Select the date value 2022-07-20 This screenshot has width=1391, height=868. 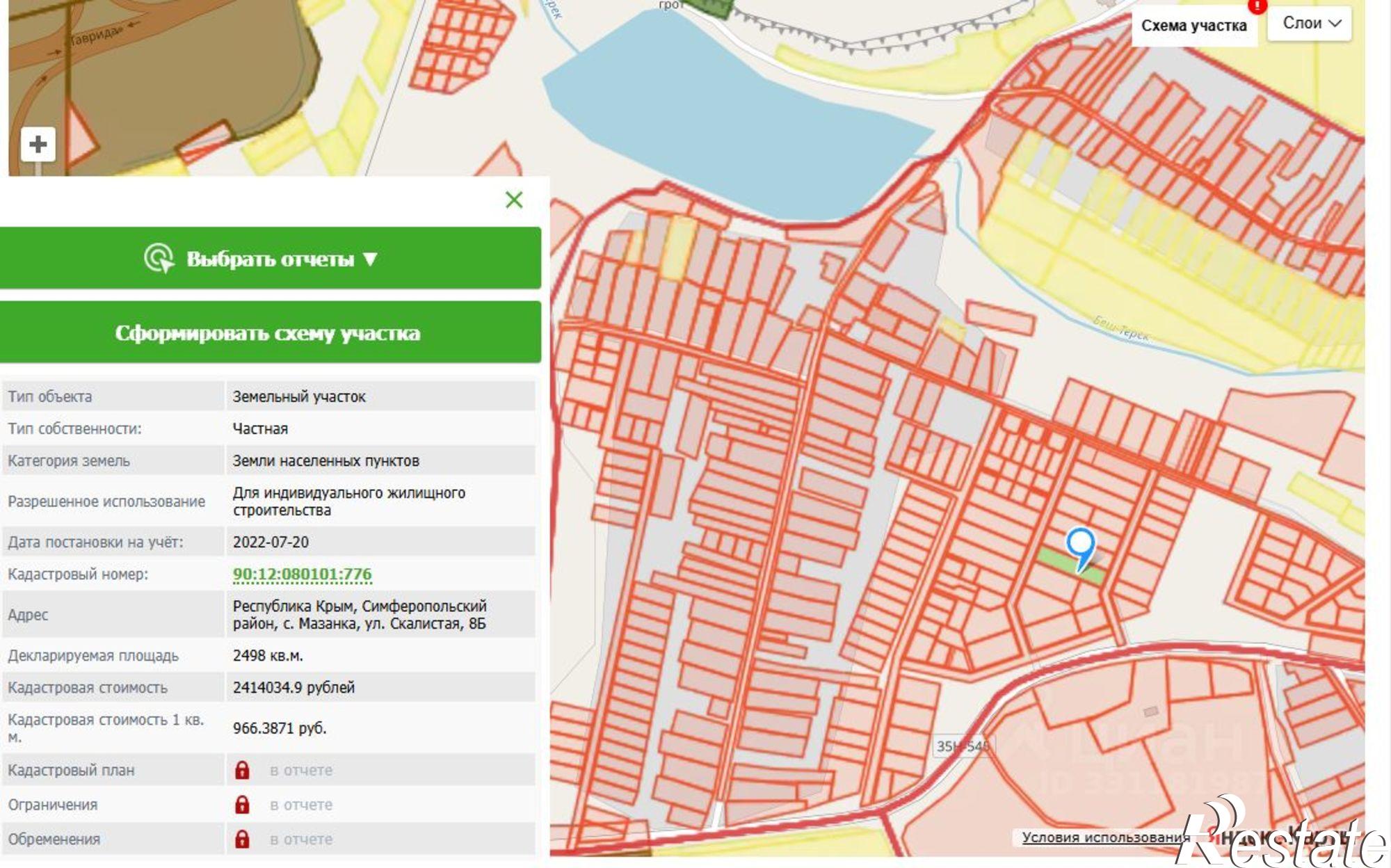coord(271,542)
